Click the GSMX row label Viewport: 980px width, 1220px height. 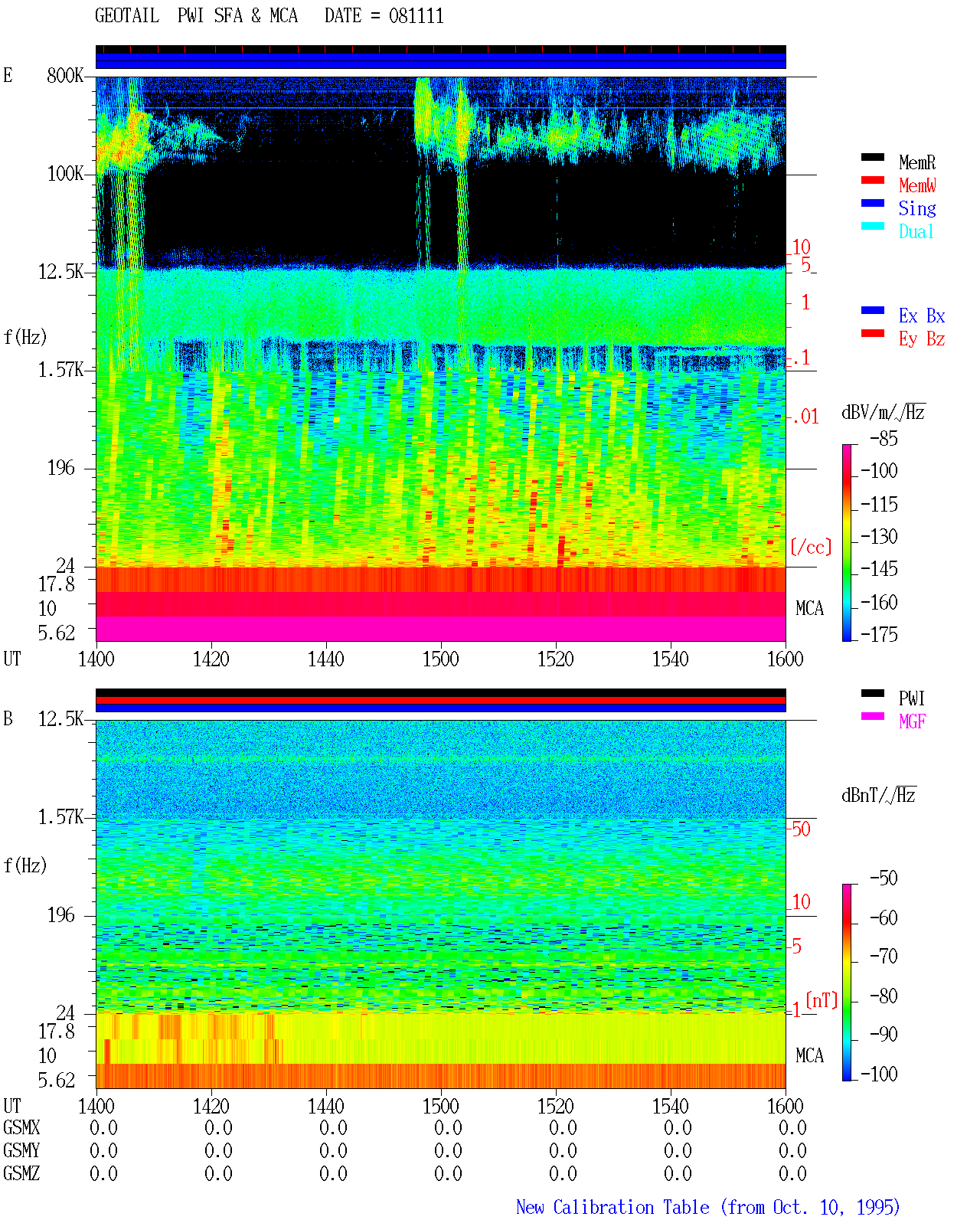(21, 1127)
